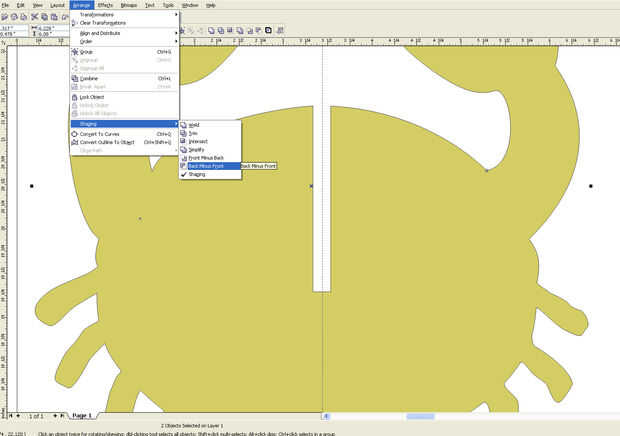Viewport: 620px width, 436px height.
Task: Select Weld in the Shaping submenu
Action: 210,125
